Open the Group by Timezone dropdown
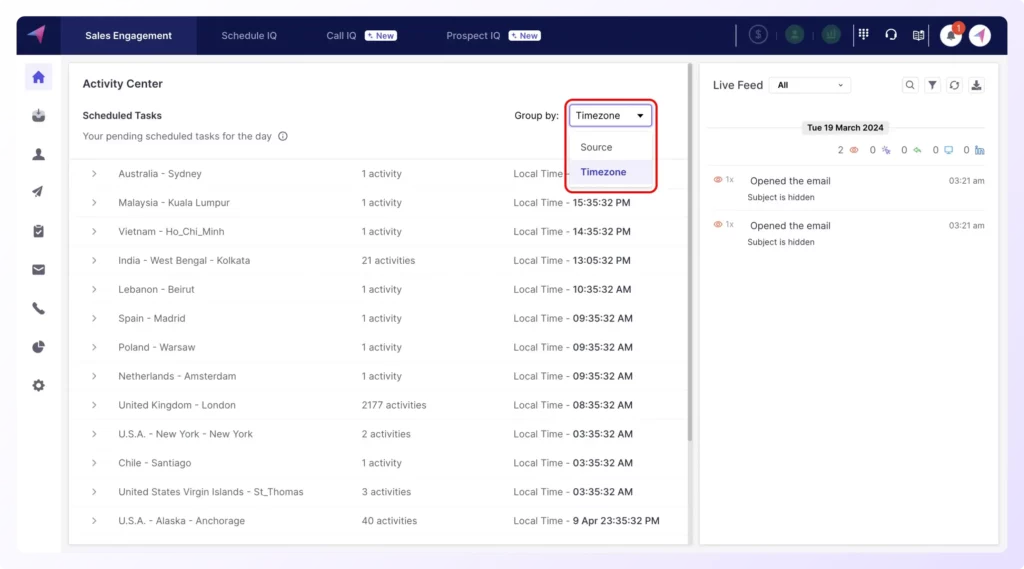The image size is (1024, 569). (610, 116)
